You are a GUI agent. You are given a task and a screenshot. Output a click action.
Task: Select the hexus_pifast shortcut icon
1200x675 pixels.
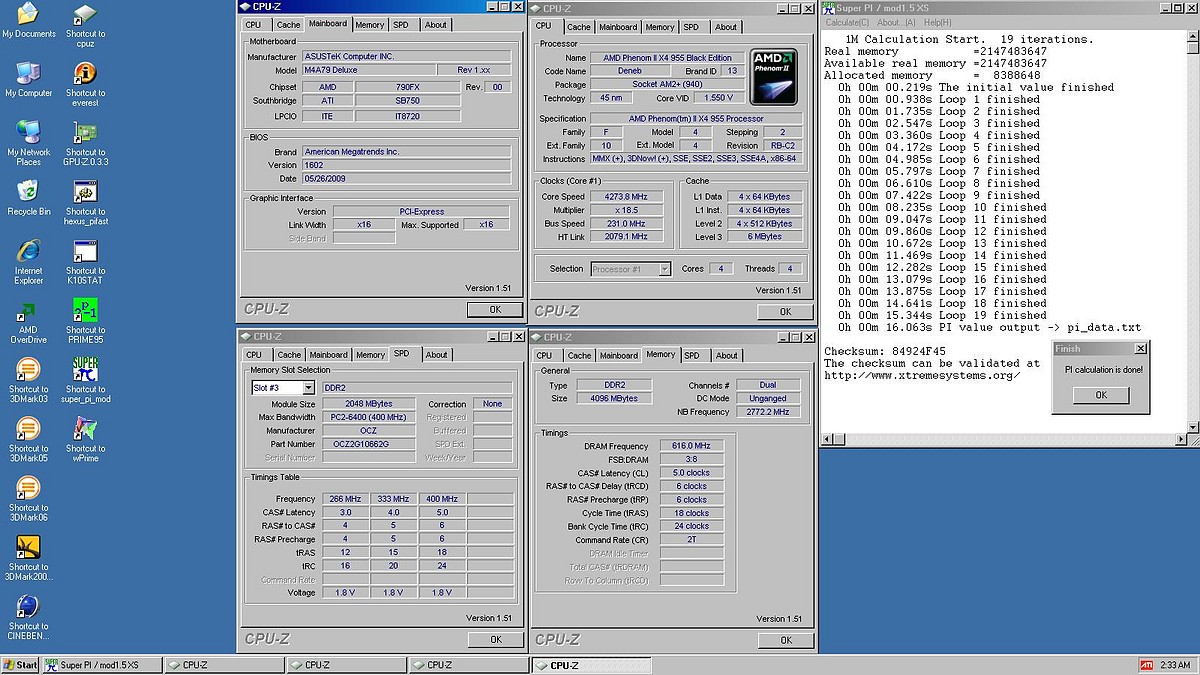[x=86, y=203]
